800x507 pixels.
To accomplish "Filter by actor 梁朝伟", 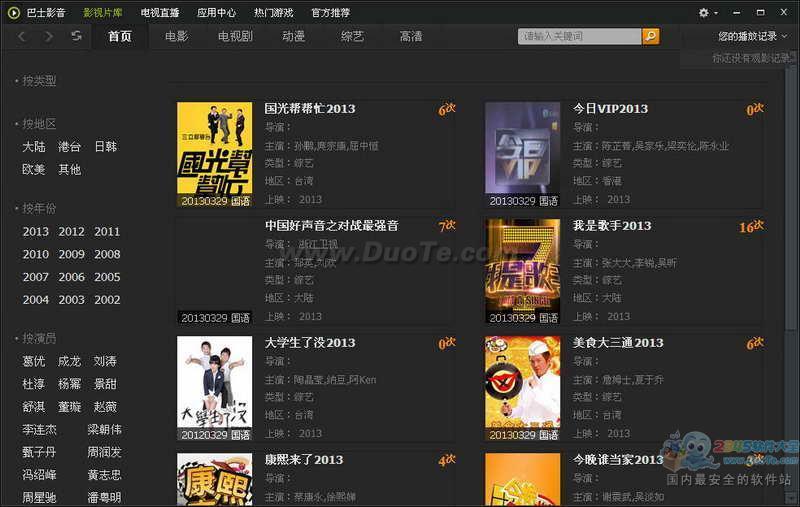I will pyautogui.click(x=104, y=429).
